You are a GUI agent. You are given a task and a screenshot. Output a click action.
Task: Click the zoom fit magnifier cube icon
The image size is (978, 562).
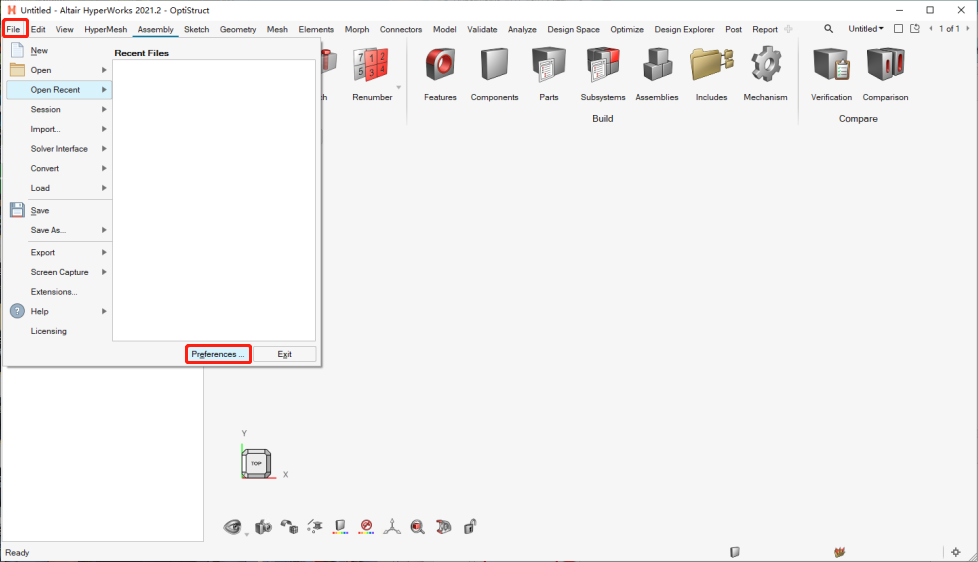click(417, 527)
